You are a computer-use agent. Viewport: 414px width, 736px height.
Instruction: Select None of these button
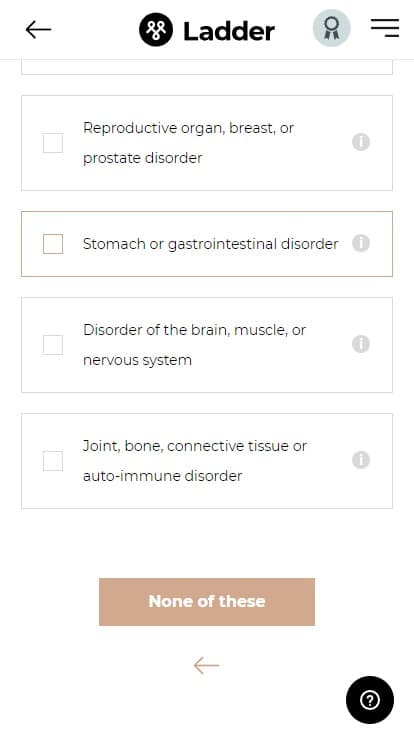[x=207, y=602]
